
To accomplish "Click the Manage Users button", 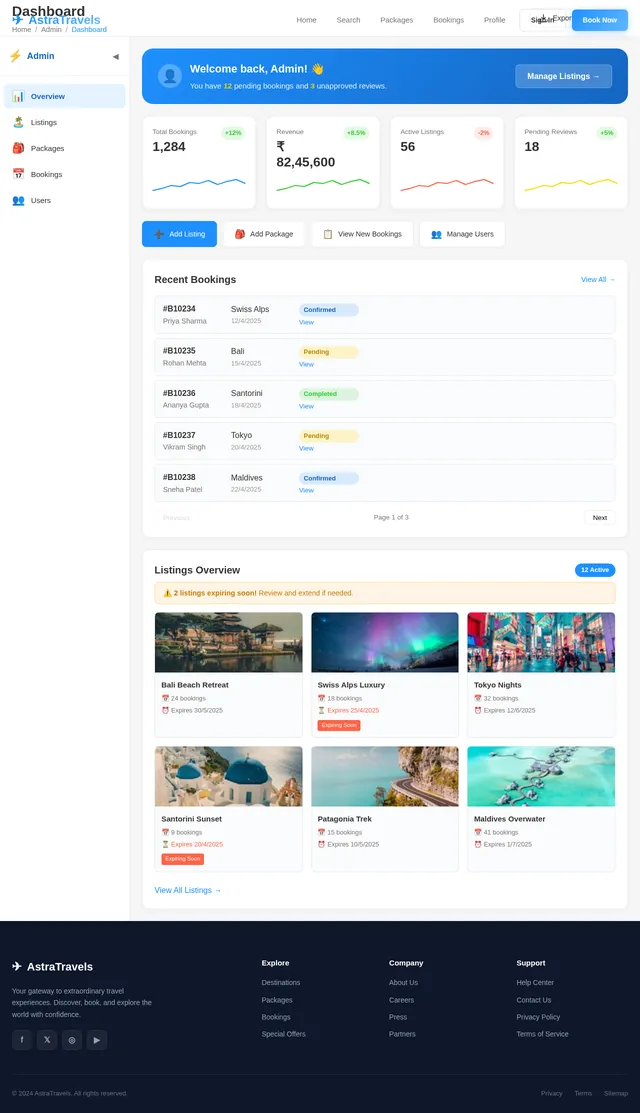I will coord(462,234).
